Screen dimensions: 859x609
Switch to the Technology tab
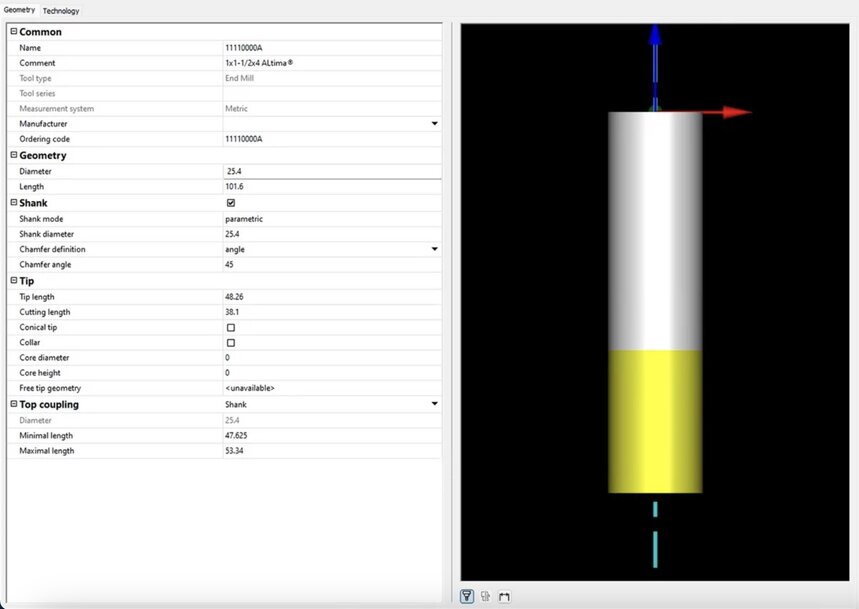pos(61,10)
